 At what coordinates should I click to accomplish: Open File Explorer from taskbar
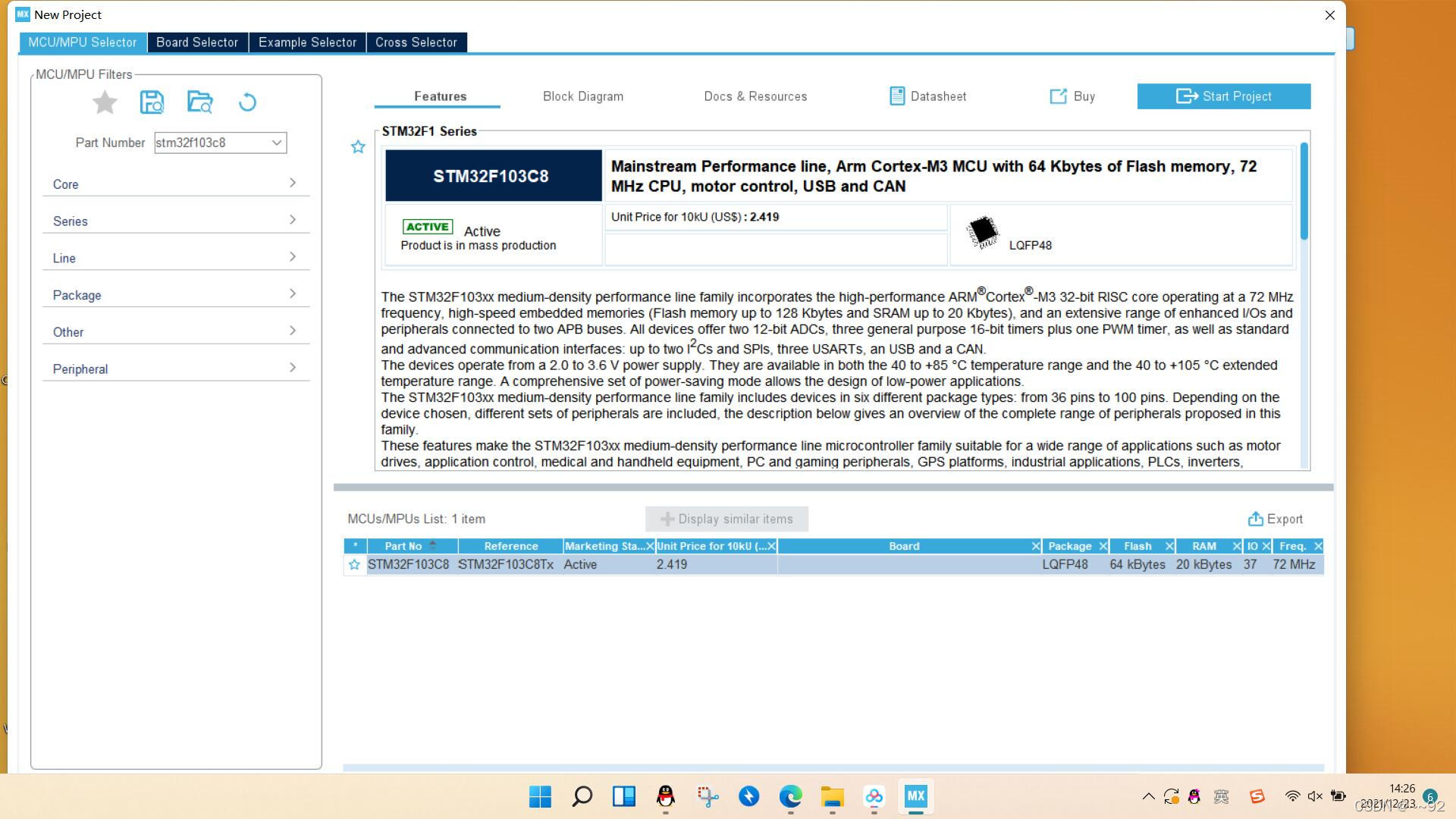832,796
